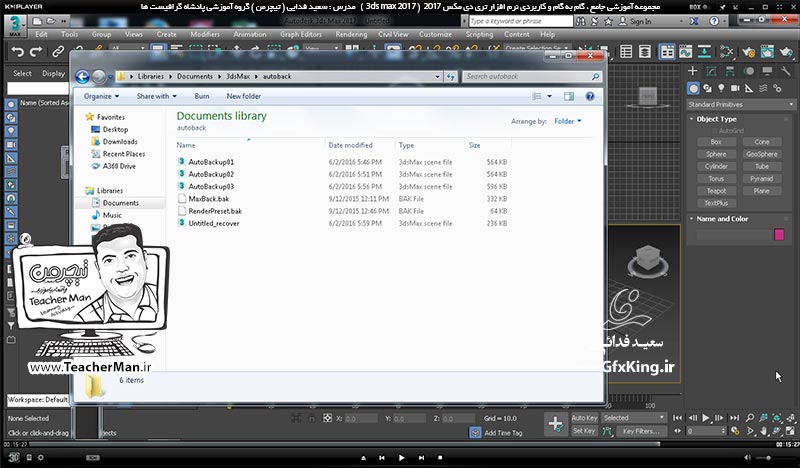
Task: Open the Scripting menu
Action: [x=479, y=34]
